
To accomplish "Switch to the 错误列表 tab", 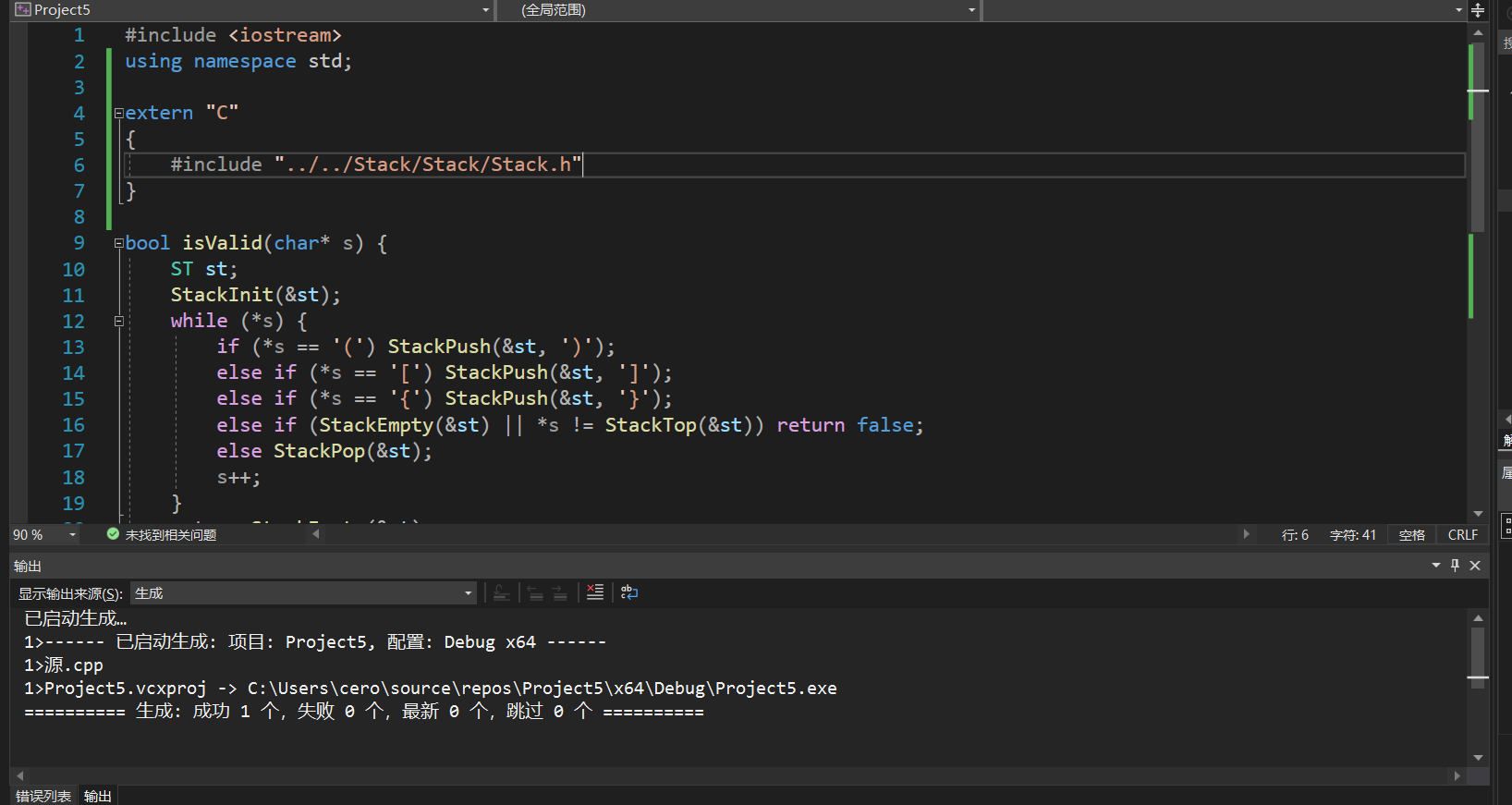I will click(x=43, y=796).
